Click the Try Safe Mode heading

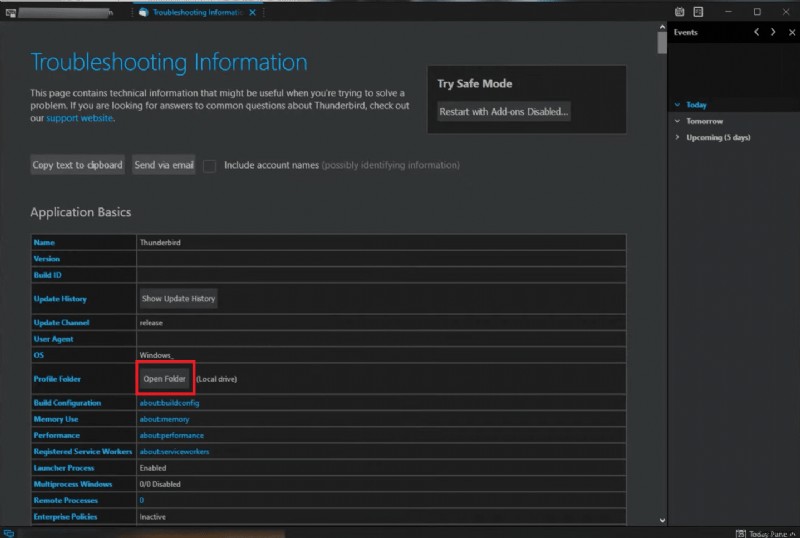pyautogui.click(x=474, y=84)
